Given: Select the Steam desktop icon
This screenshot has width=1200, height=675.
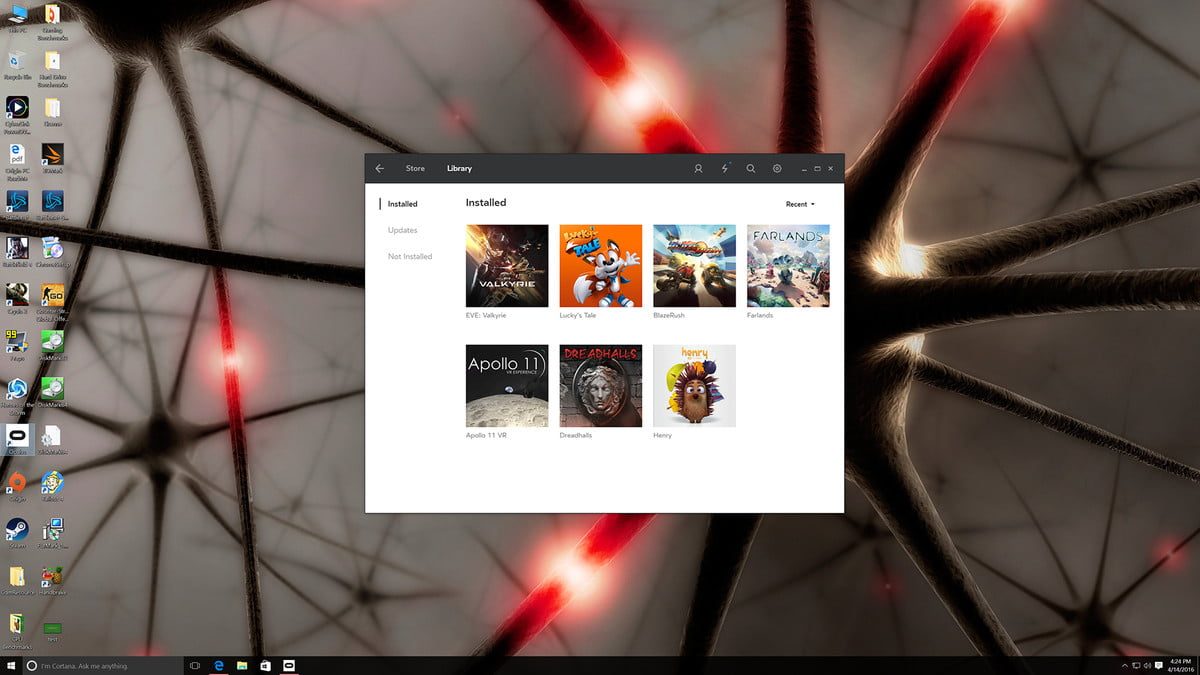Looking at the screenshot, I should tap(17, 533).
